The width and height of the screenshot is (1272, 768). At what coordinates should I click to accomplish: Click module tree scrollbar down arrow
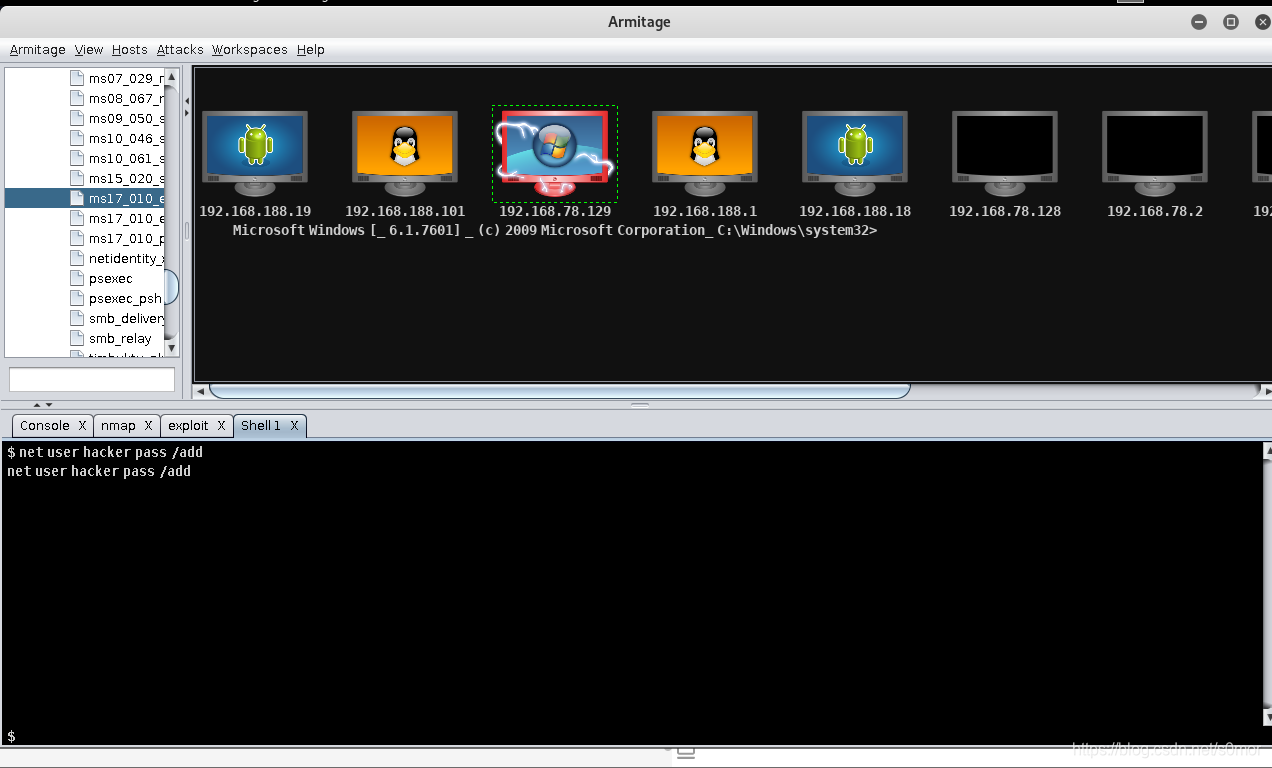pos(172,348)
